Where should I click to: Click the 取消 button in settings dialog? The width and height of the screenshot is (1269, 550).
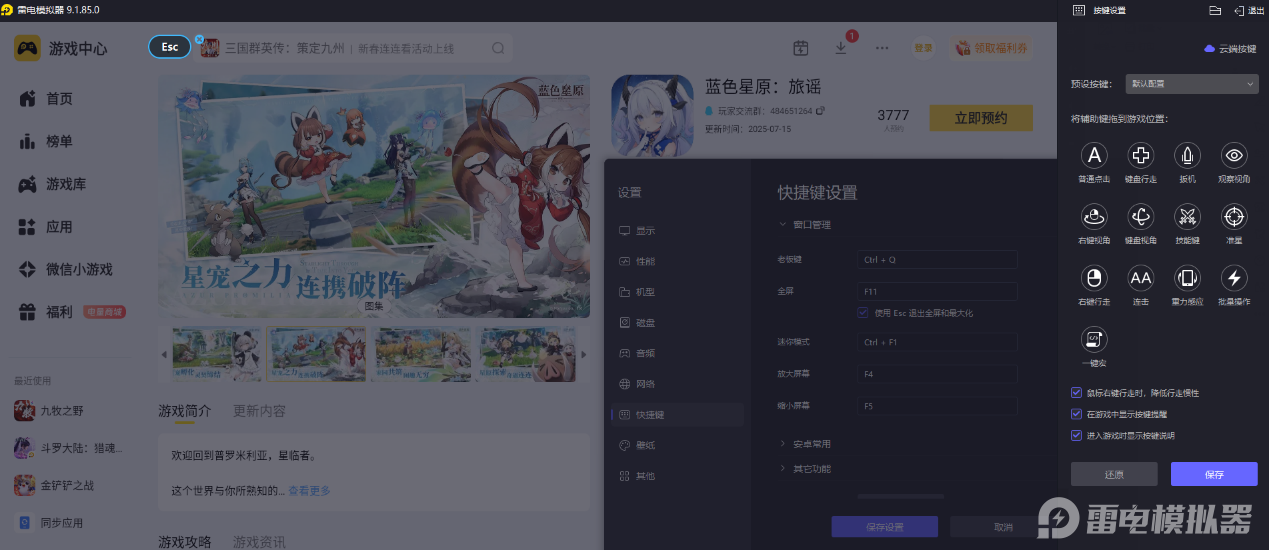[1002, 527]
